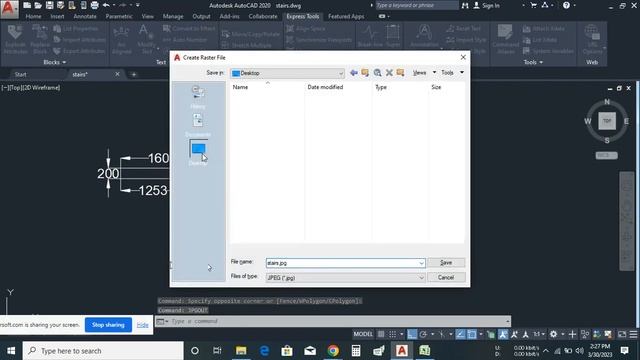The width and height of the screenshot is (640, 360).
Task: Sort file list by Date modified header
Action: coord(325,87)
